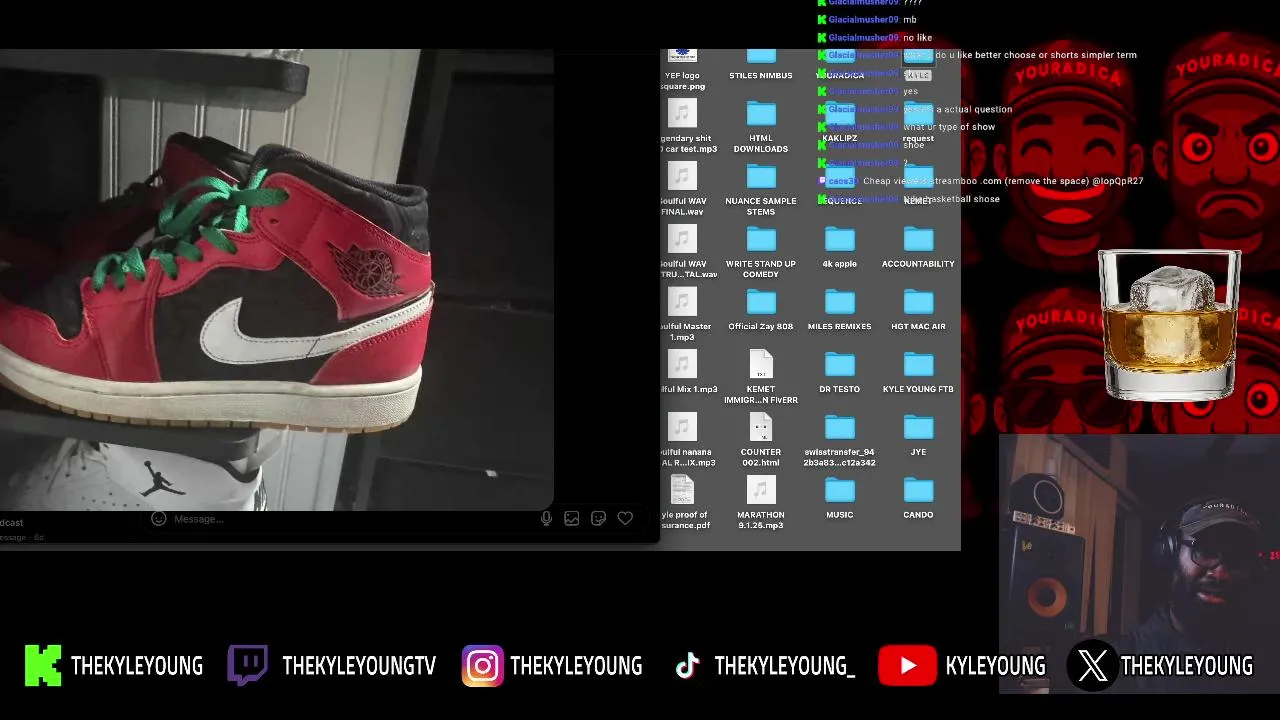The width and height of the screenshot is (1280, 720).
Task: Click the image attachment icon in message bar
Action: click(x=572, y=518)
